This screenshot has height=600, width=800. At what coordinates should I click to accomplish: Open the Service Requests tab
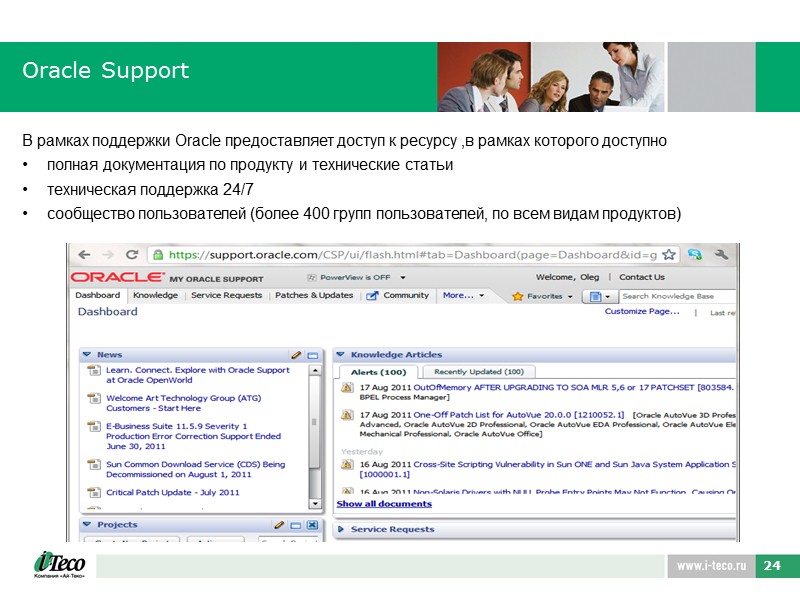(227, 295)
